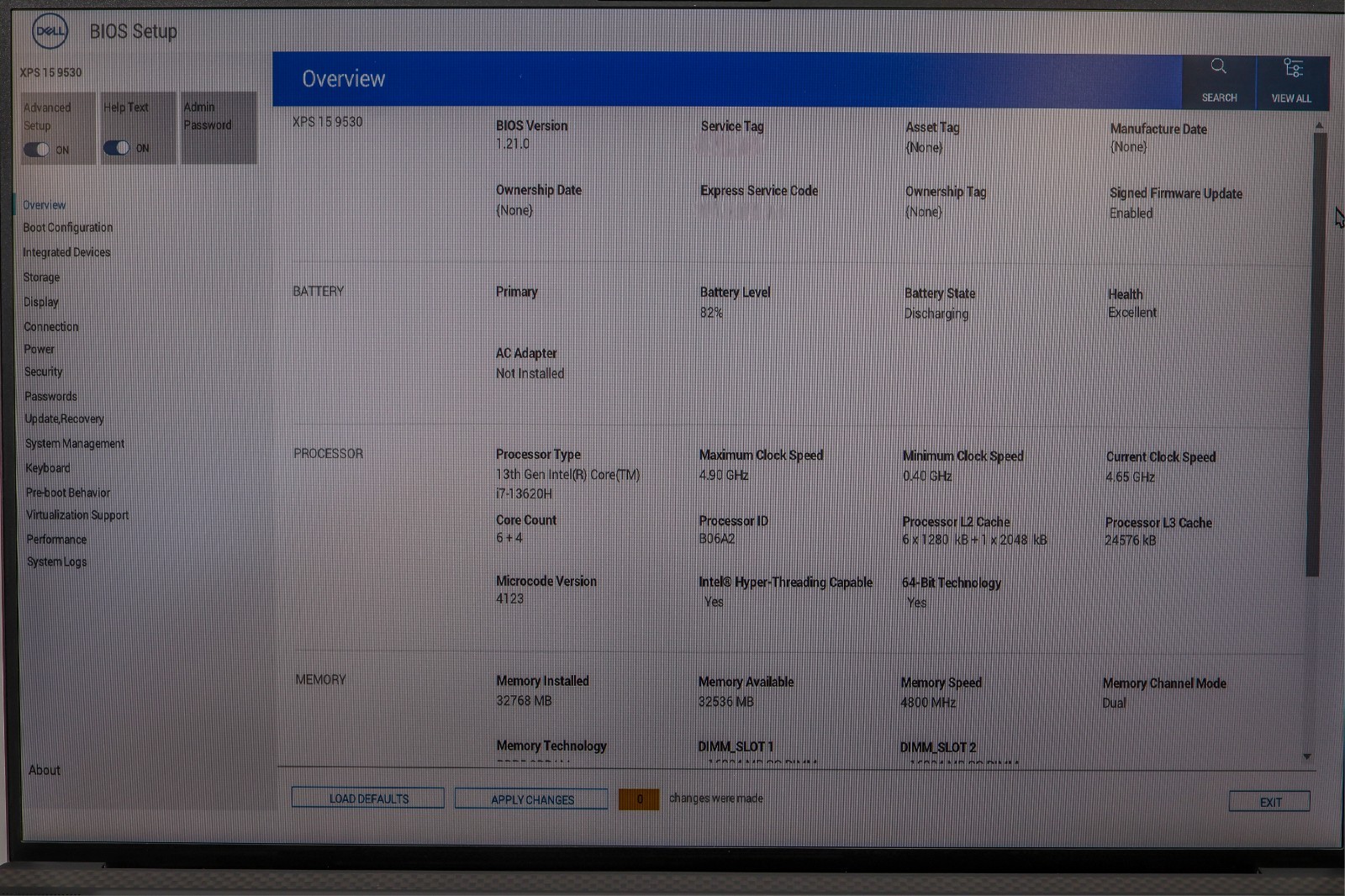Open Pre-boot Behavior section

click(68, 493)
